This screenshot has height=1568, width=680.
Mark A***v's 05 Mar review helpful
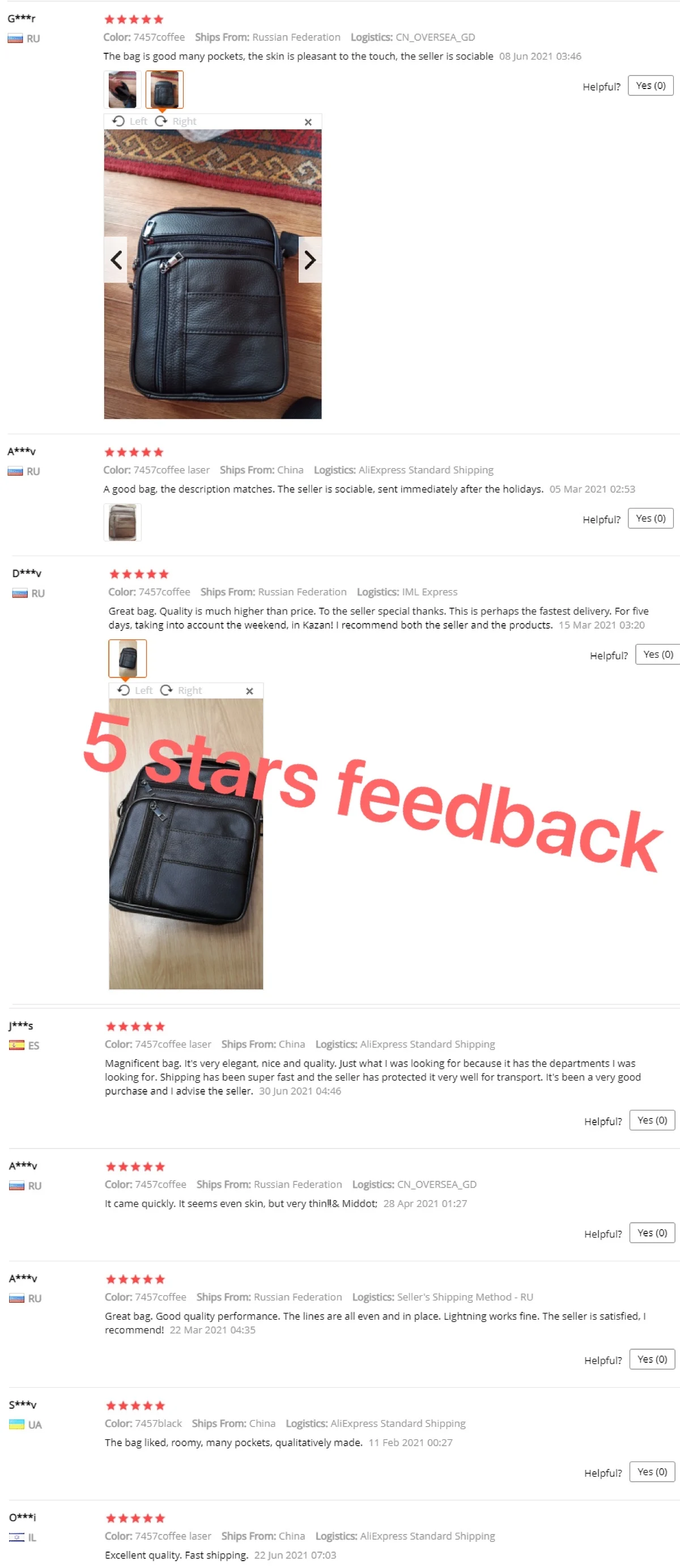[x=650, y=519]
